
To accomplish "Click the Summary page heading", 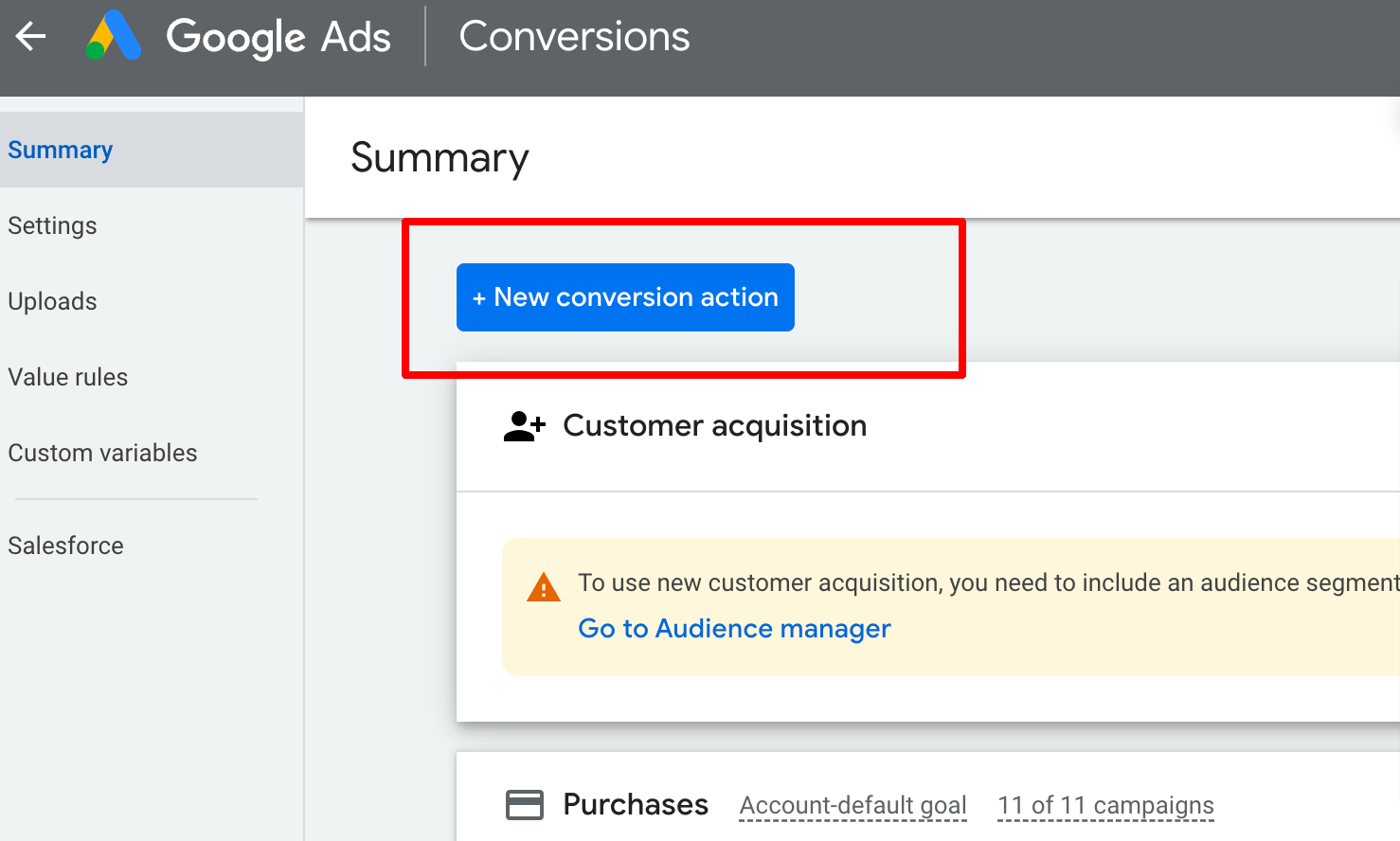I will [440, 158].
